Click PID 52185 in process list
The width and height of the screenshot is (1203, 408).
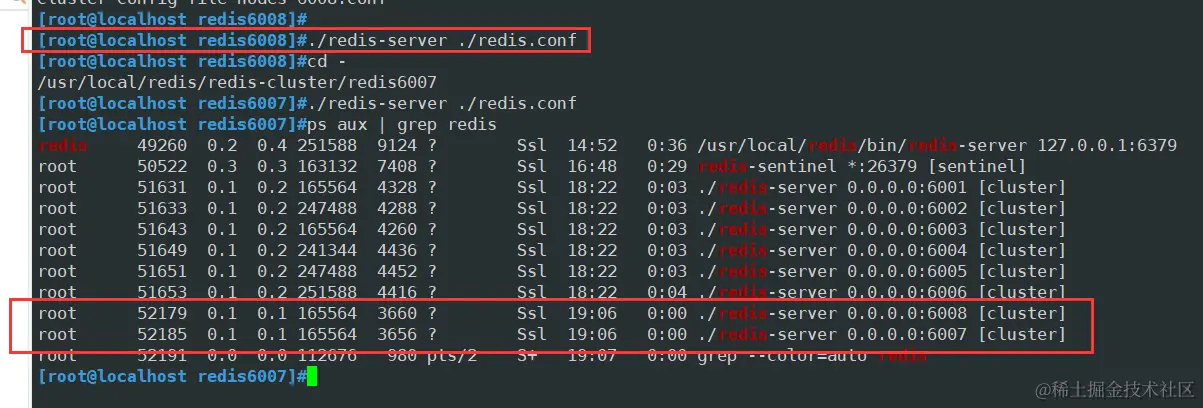(x=162, y=335)
